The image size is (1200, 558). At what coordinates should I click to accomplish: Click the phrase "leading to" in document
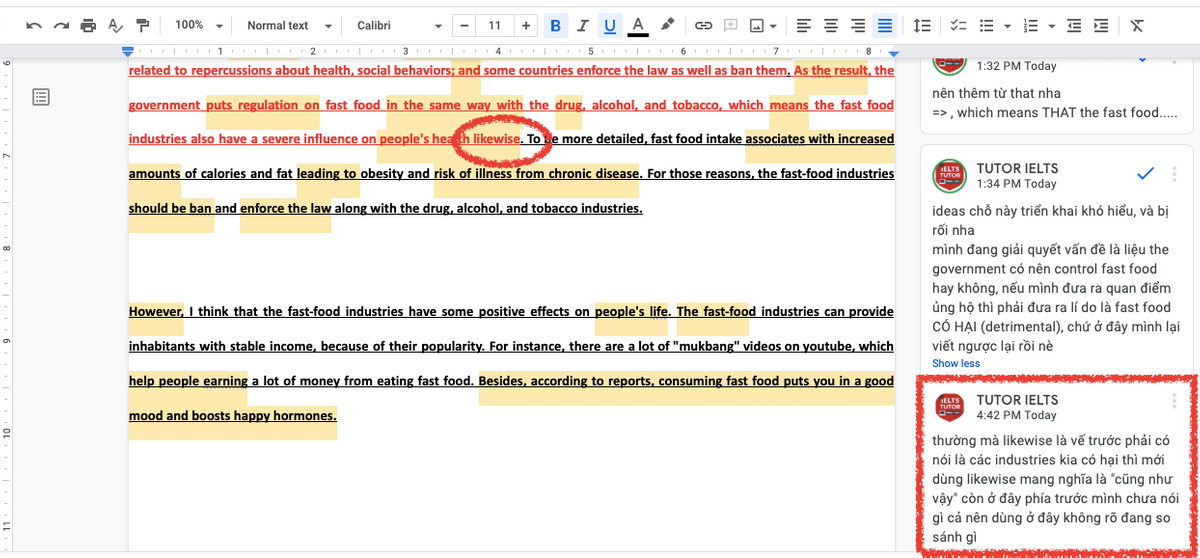pos(327,173)
